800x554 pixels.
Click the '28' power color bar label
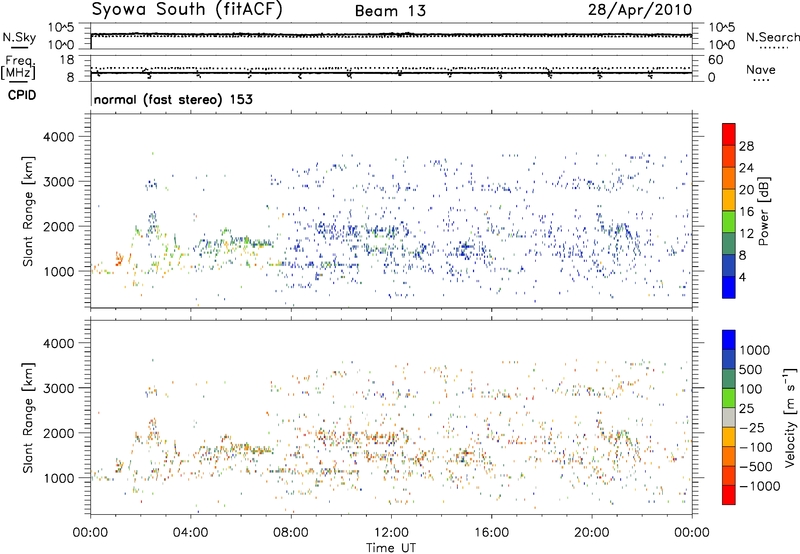click(746, 146)
